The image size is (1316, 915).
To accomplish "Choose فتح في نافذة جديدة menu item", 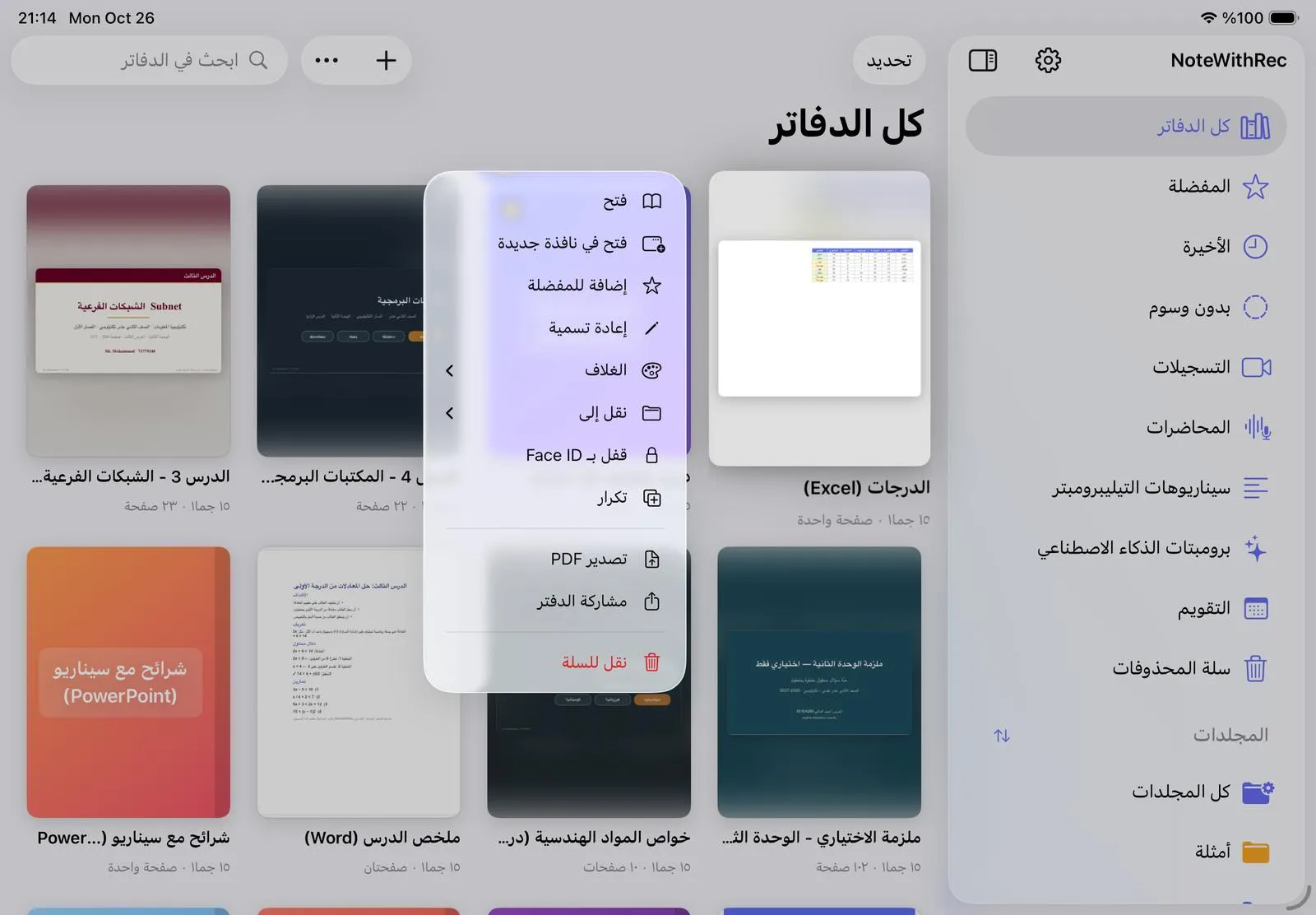I will tap(555, 244).
